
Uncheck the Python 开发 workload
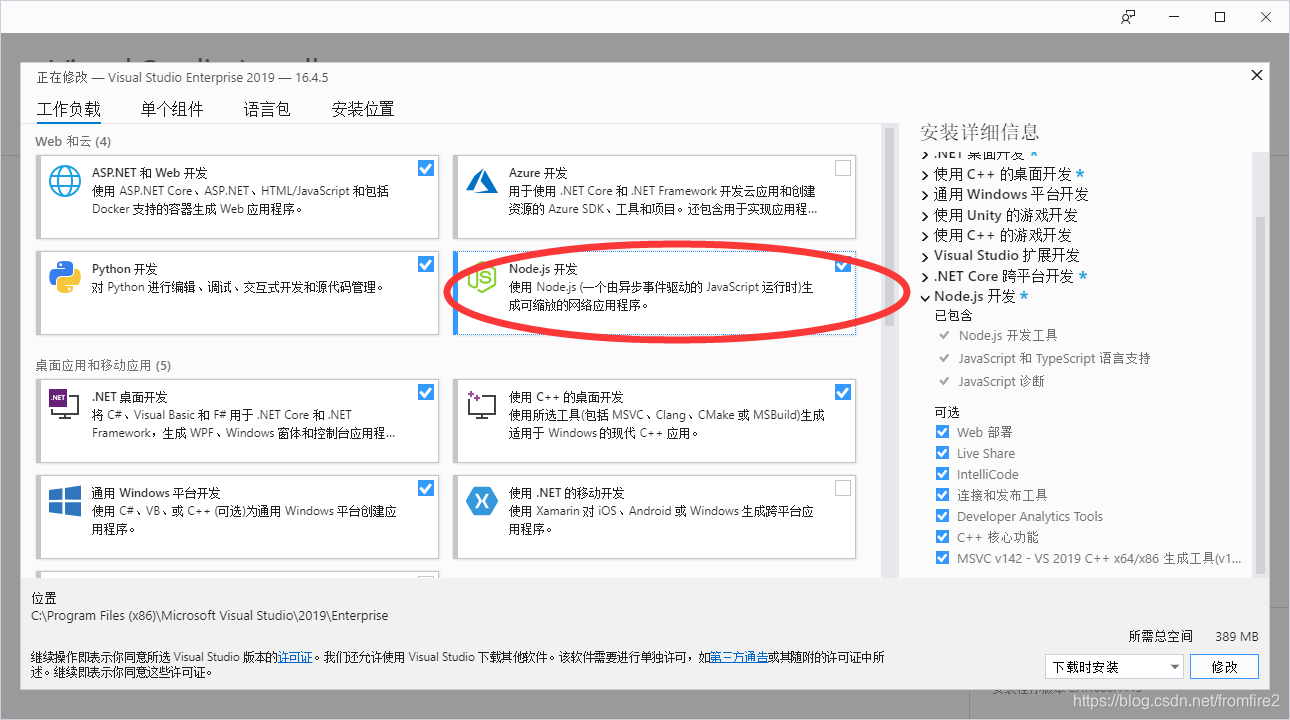425,264
